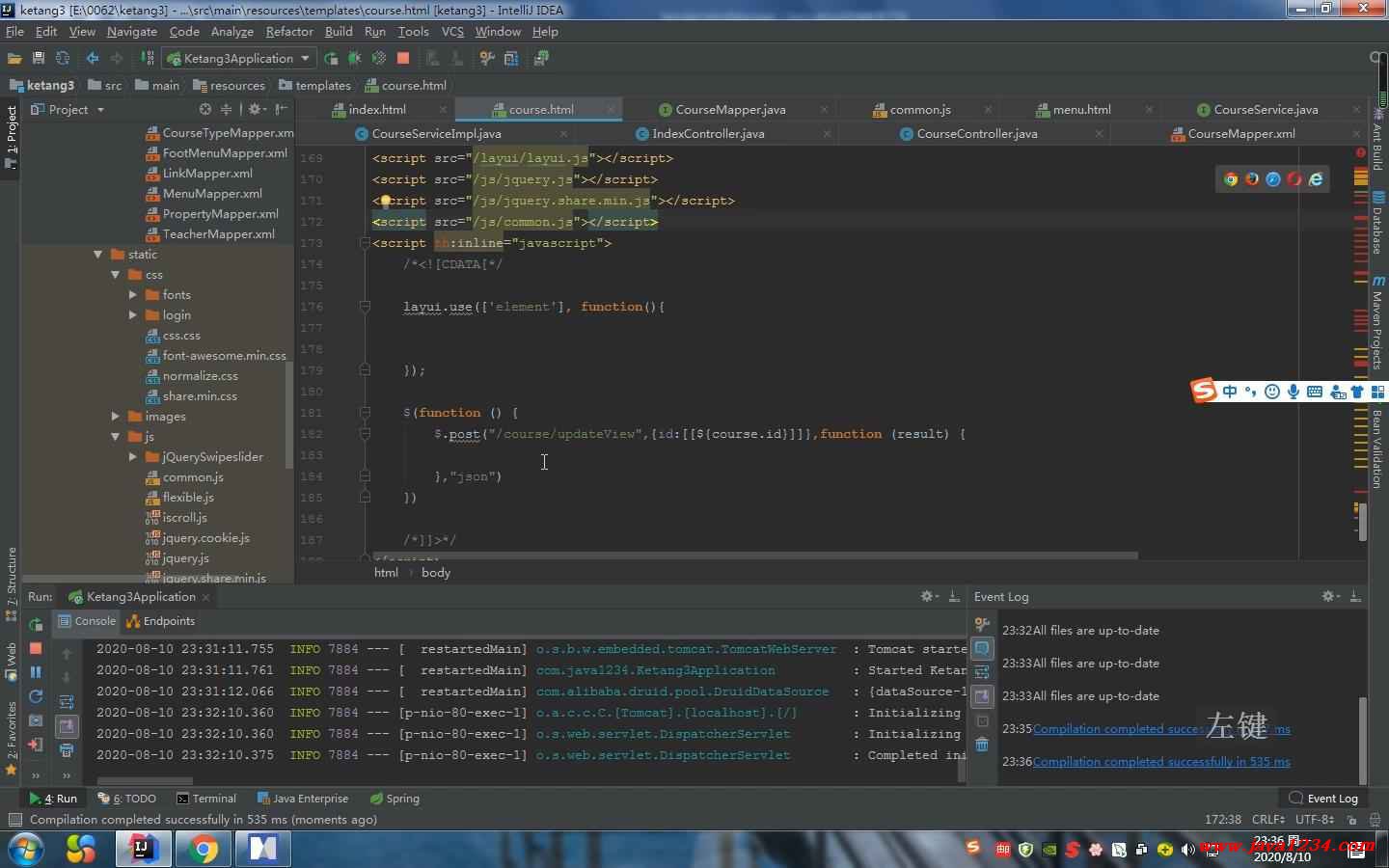The height and width of the screenshot is (868, 1389).
Task: Print the console output with the printer icon
Action: pyautogui.click(x=67, y=749)
